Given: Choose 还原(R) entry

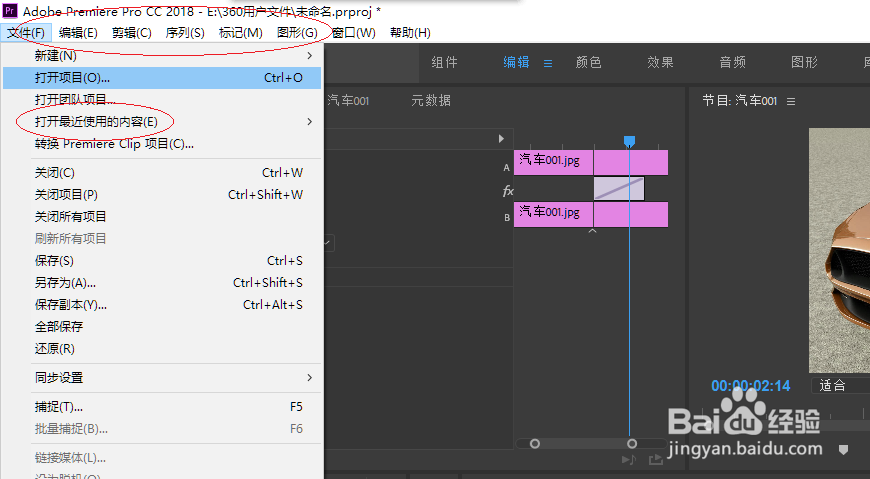Looking at the screenshot, I should pyautogui.click(x=162, y=349).
